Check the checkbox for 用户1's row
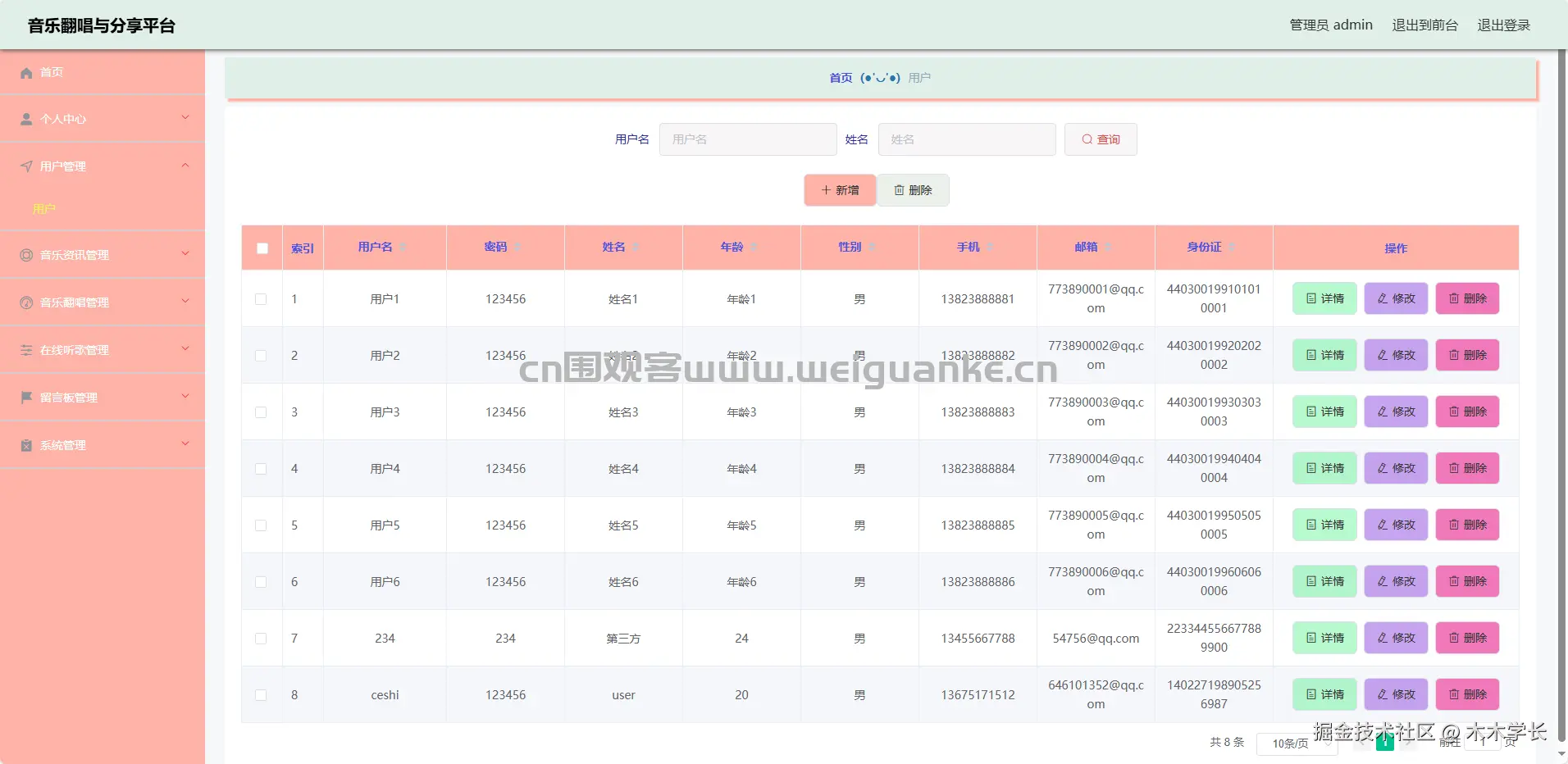The width and height of the screenshot is (1568, 764). pos(261,299)
